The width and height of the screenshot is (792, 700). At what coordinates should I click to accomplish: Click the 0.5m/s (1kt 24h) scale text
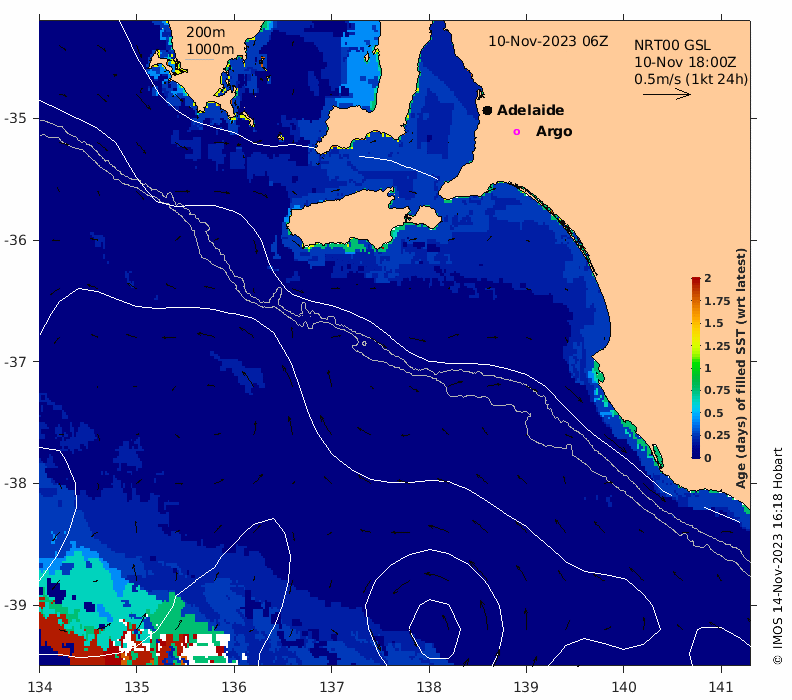[691, 79]
